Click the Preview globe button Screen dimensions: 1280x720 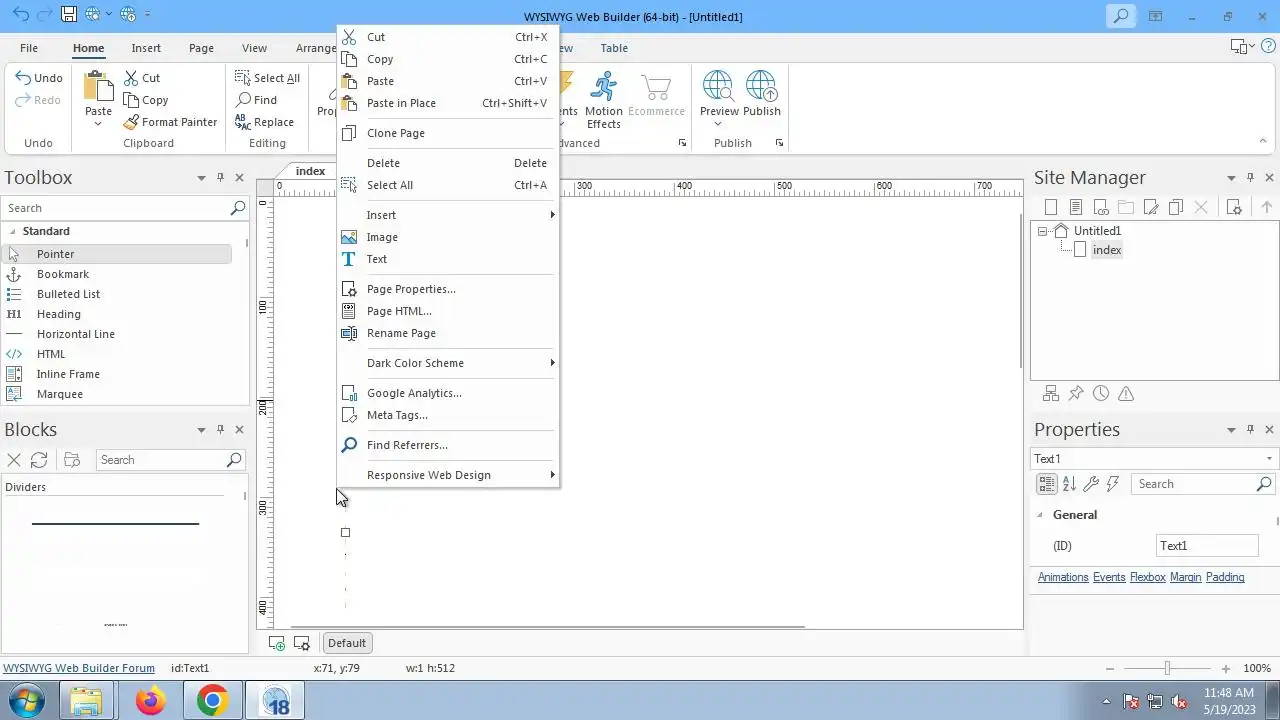[718, 86]
